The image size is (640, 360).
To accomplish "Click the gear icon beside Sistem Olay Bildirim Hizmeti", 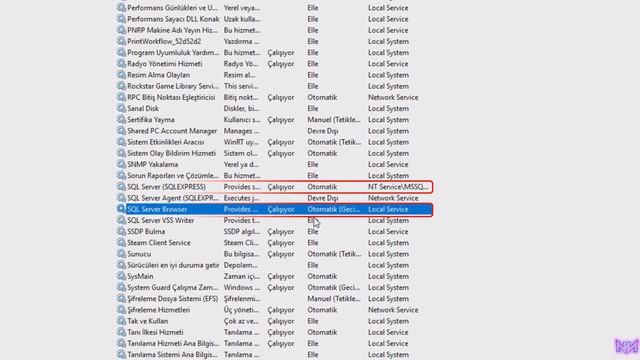I will click(x=121, y=153).
